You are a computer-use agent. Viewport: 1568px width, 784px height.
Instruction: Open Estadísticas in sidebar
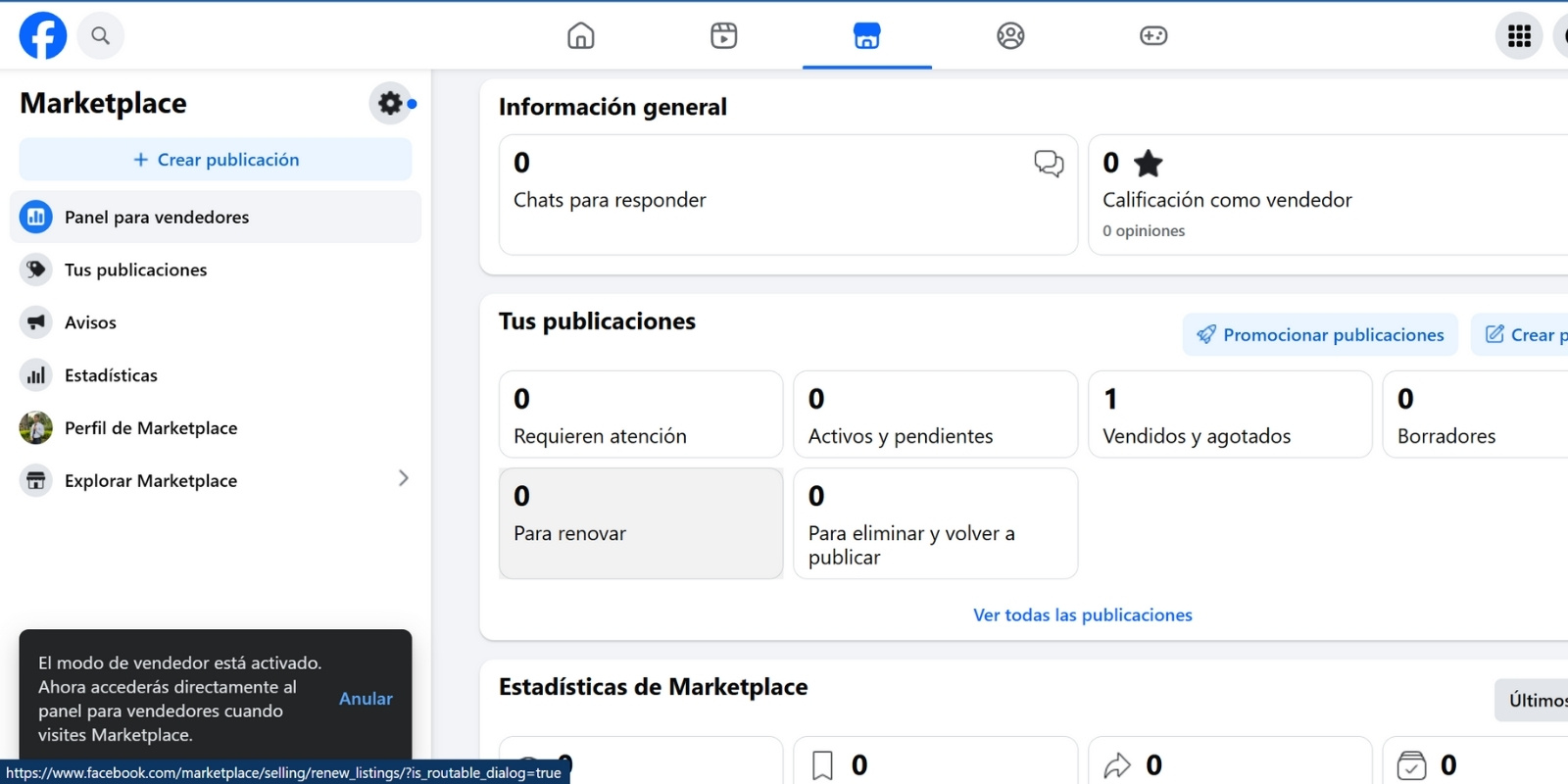216,375
